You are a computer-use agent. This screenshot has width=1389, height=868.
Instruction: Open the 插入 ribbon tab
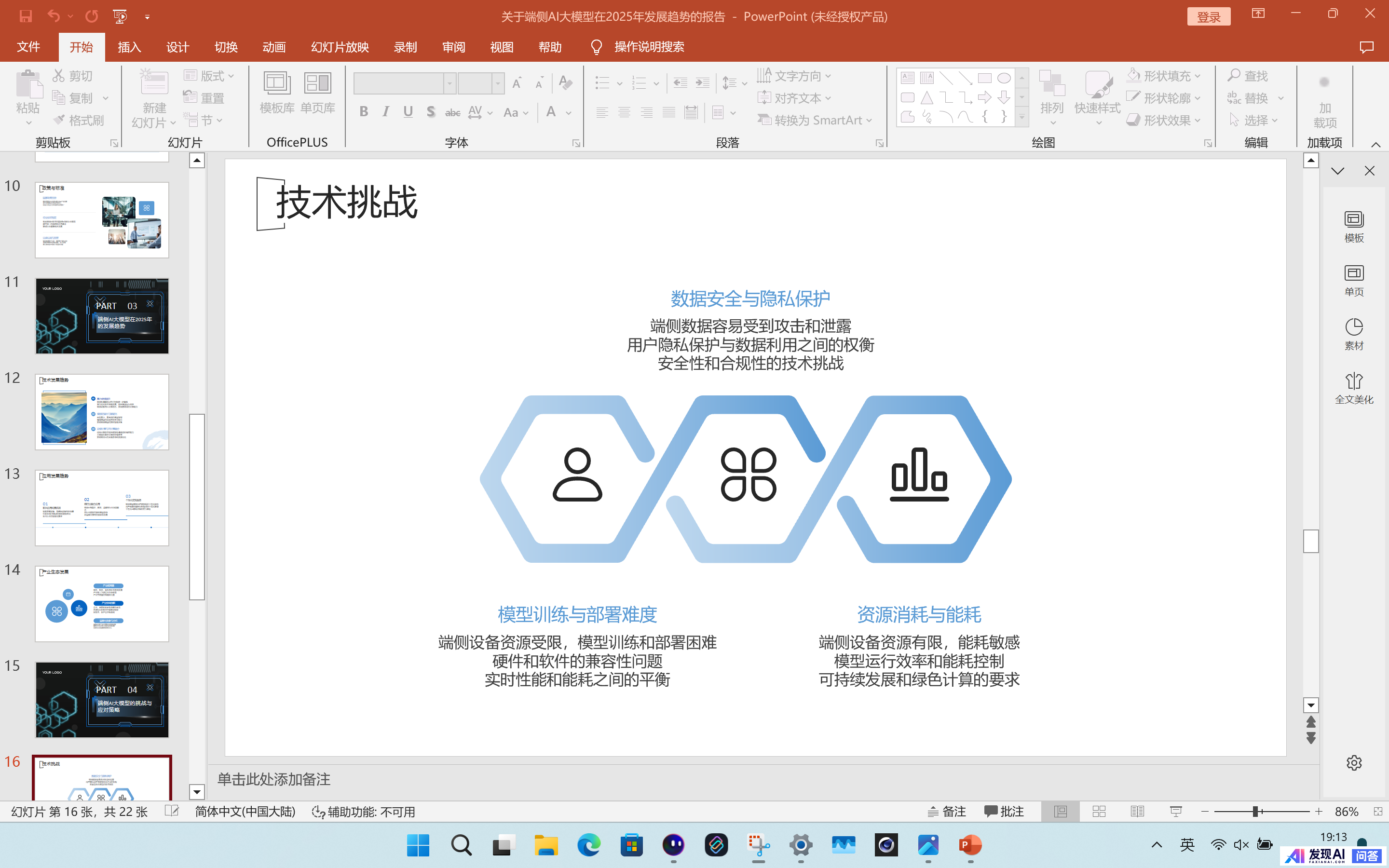pyautogui.click(x=129, y=47)
